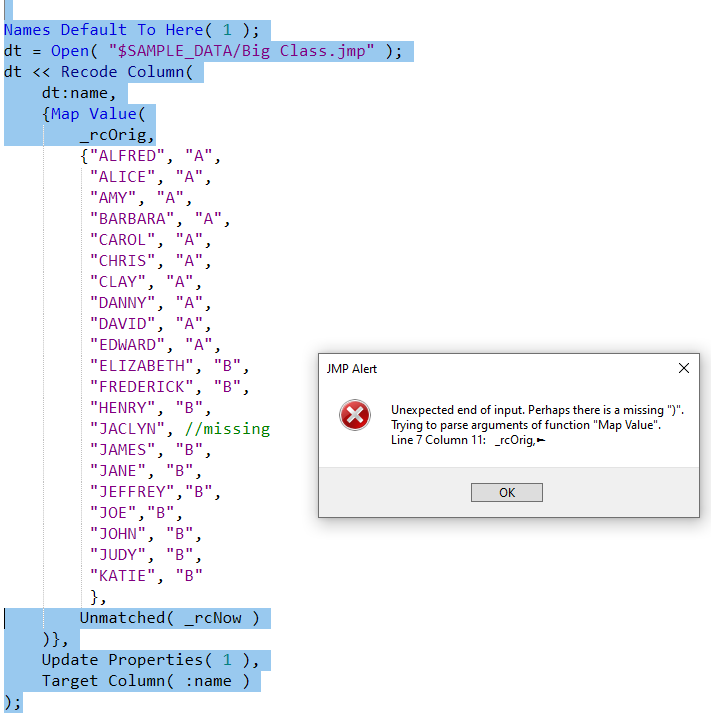Image resolution: width=711 pixels, height=720 pixels.
Task: Click the 'Trying to parse arguments' message line
Action: click(x=526, y=425)
